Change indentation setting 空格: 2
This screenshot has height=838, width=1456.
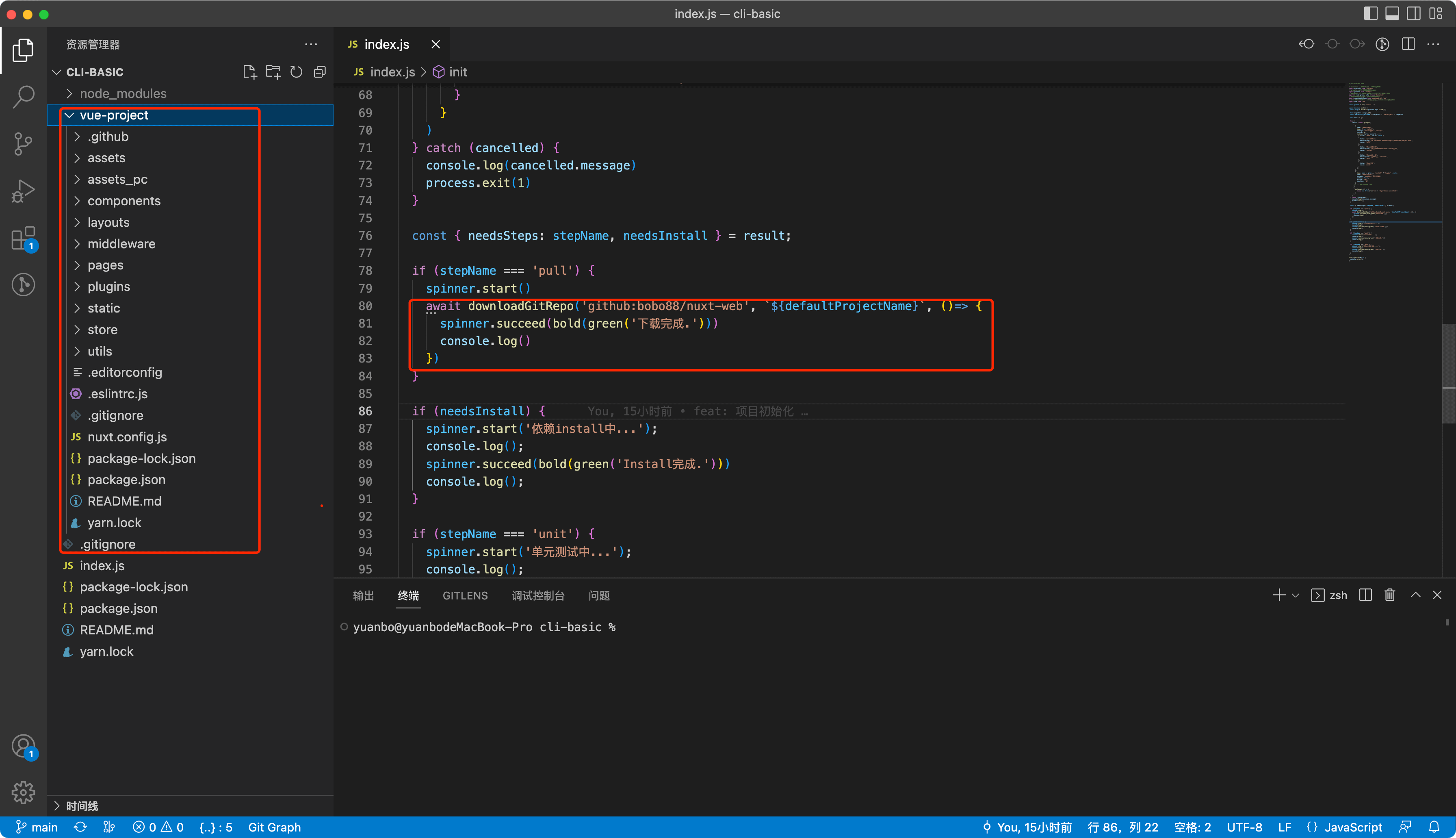(x=1192, y=827)
